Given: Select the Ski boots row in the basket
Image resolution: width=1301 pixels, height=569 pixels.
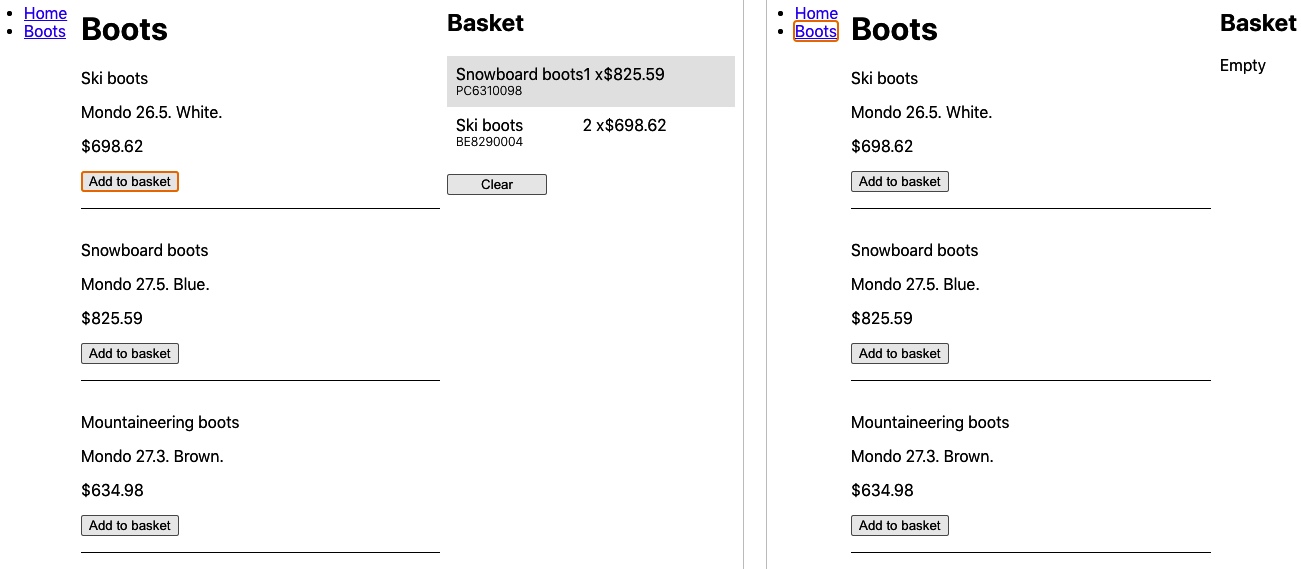Looking at the screenshot, I should point(590,132).
